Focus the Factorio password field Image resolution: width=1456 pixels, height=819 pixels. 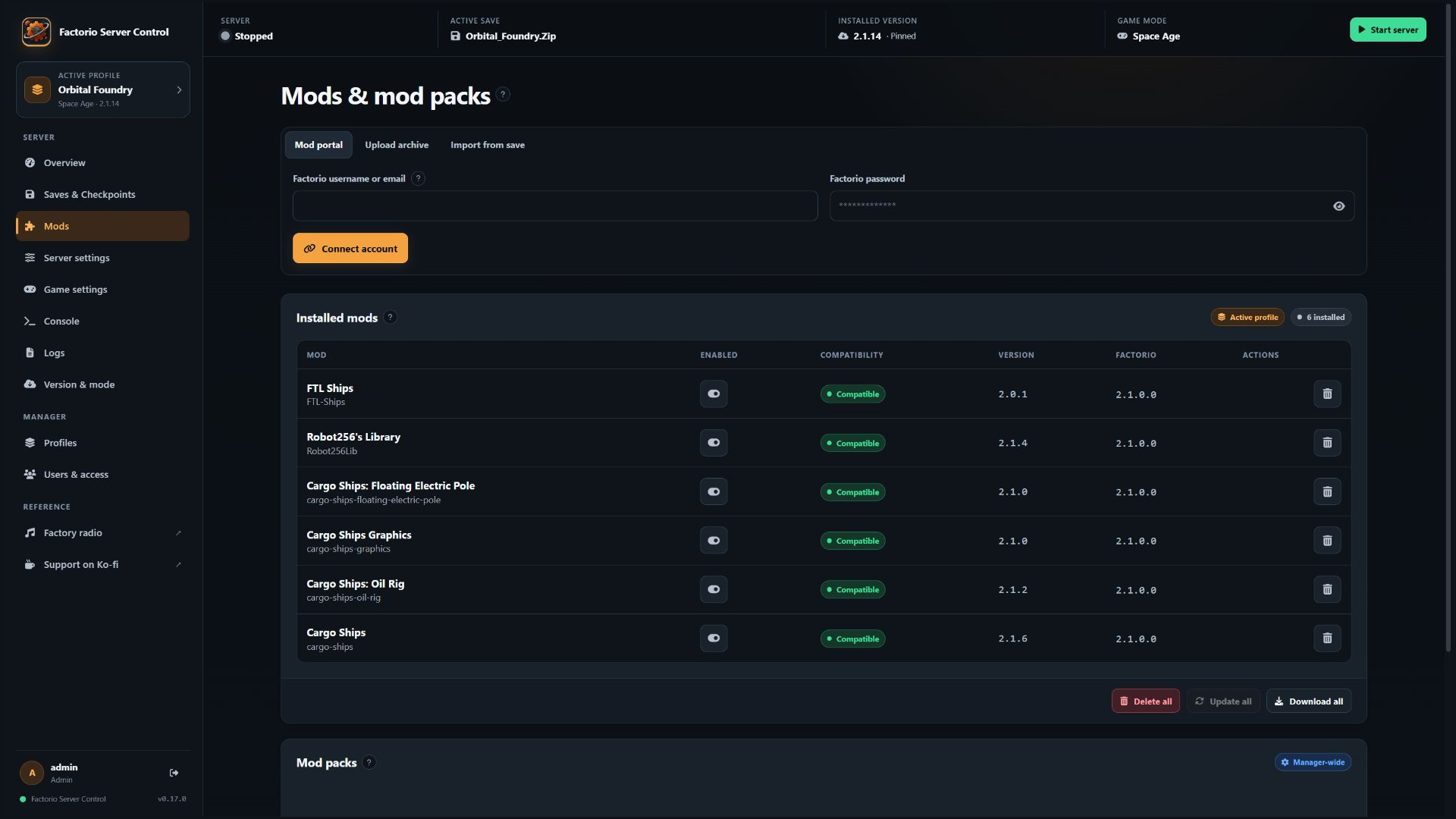pos(1092,206)
